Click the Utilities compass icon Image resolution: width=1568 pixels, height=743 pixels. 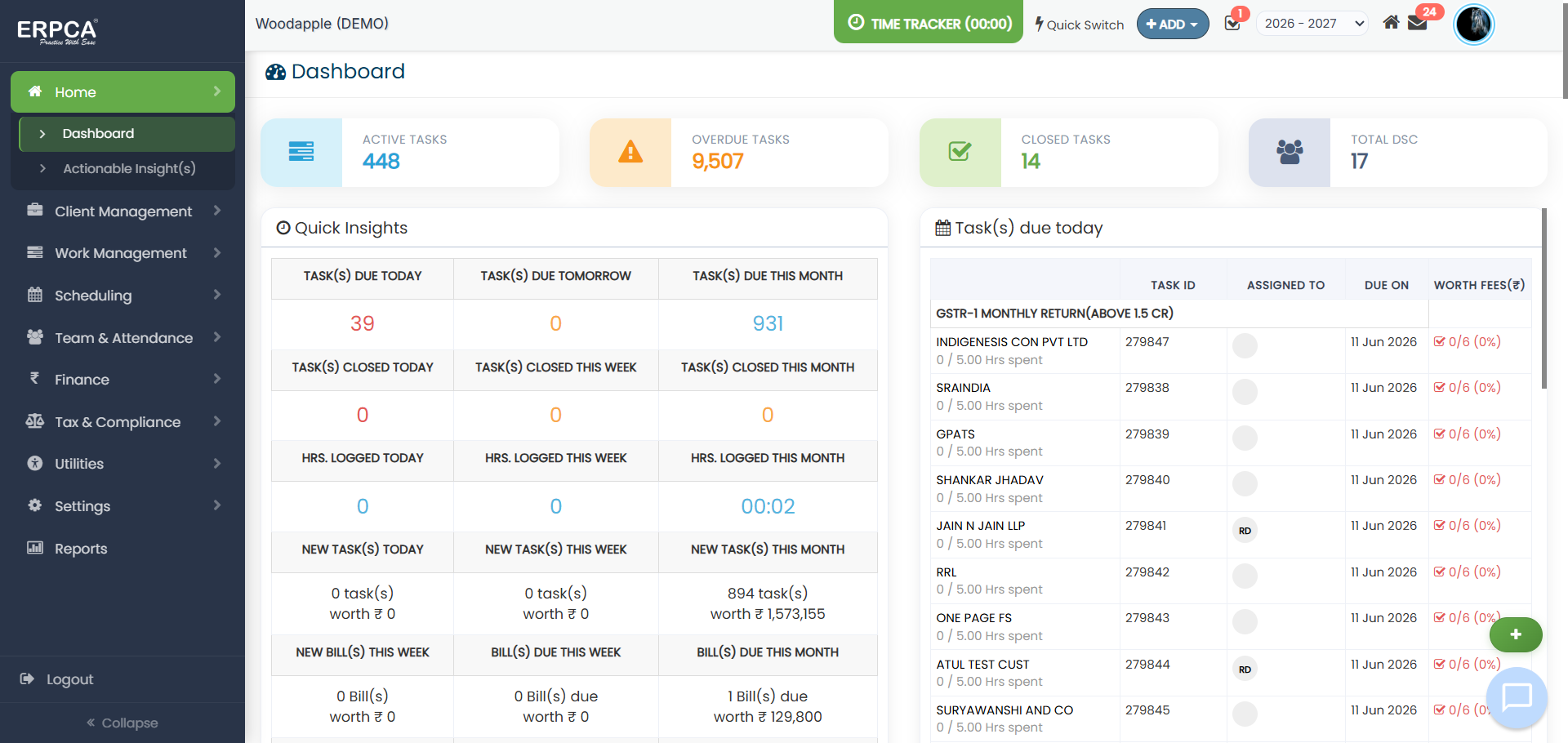pyautogui.click(x=35, y=463)
